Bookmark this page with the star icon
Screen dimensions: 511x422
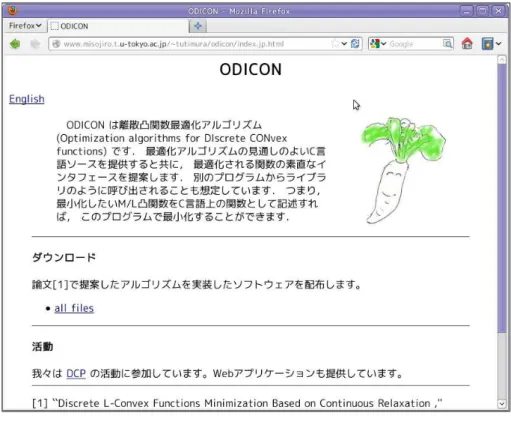335,44
